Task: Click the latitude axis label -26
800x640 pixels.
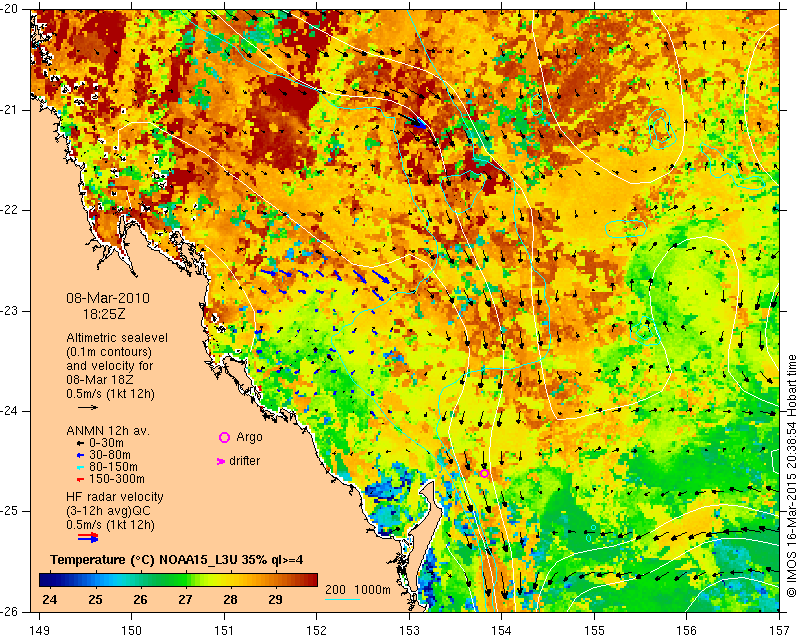Action: [x=10, y=611]
